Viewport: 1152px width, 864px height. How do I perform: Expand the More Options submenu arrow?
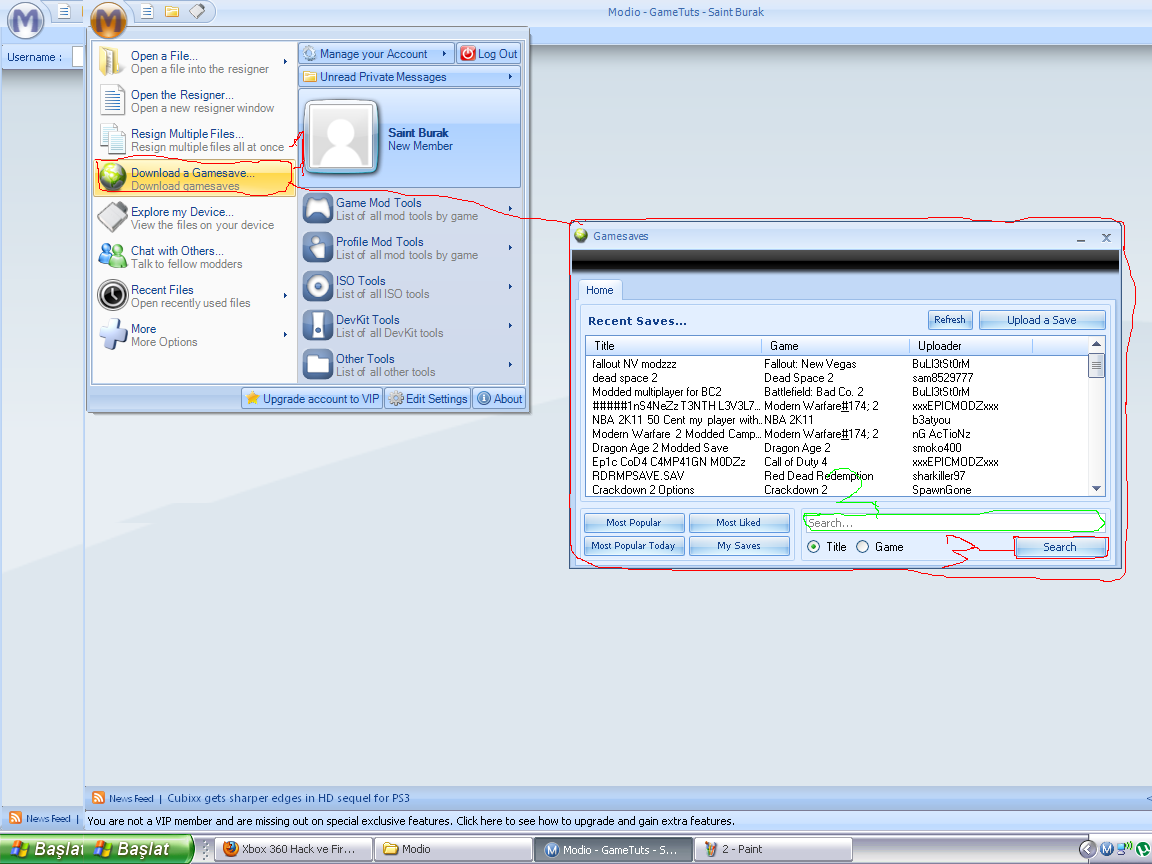(285, 334)
